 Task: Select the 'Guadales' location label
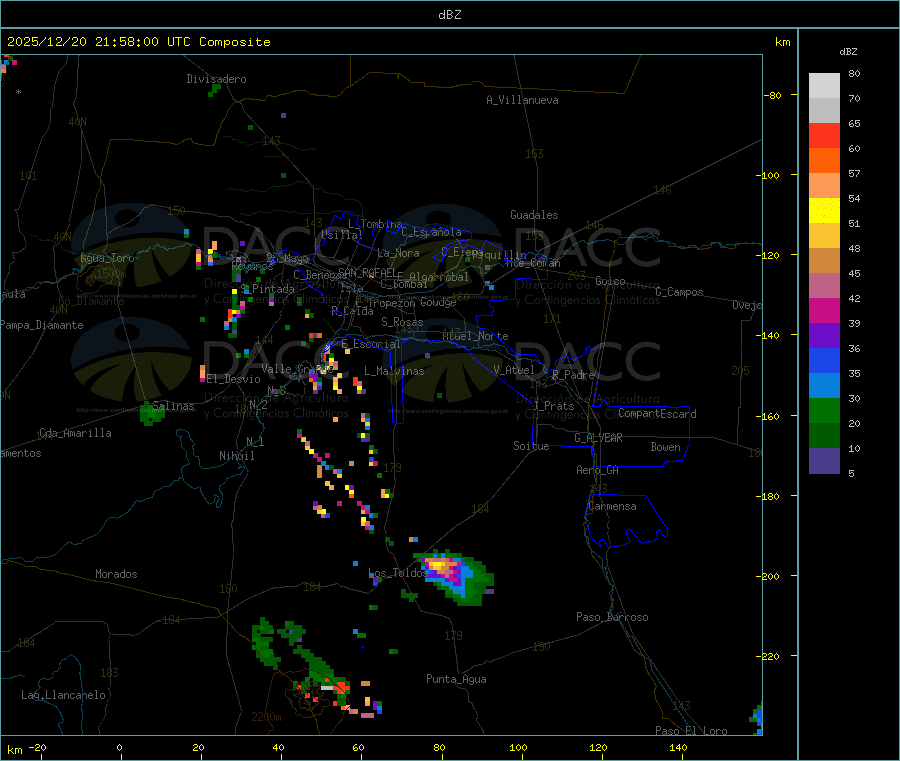click(x=534, y=215)
